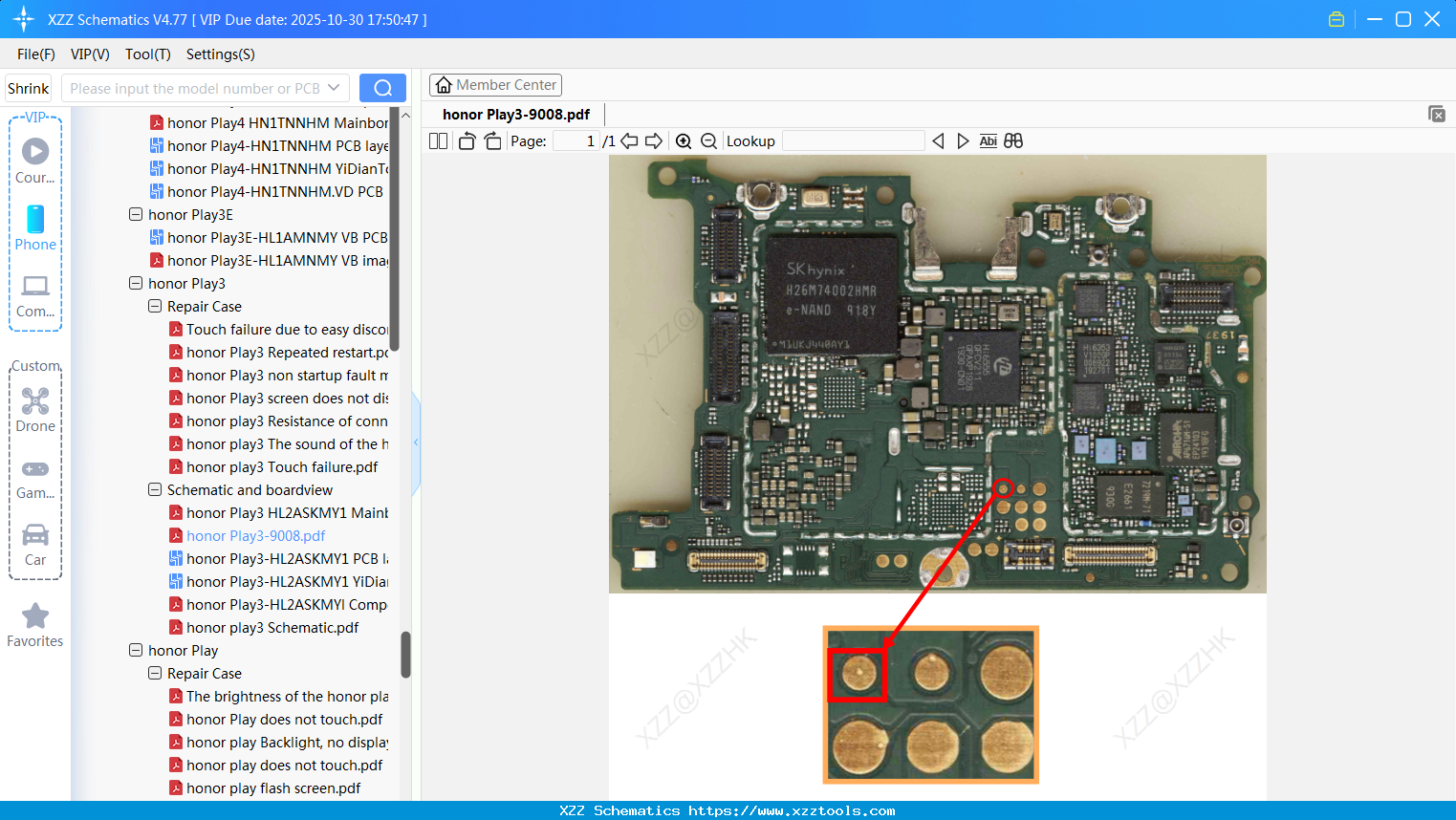Select the Phone category icon
The width and height of the screenshot is (1456, 820).
35,228
